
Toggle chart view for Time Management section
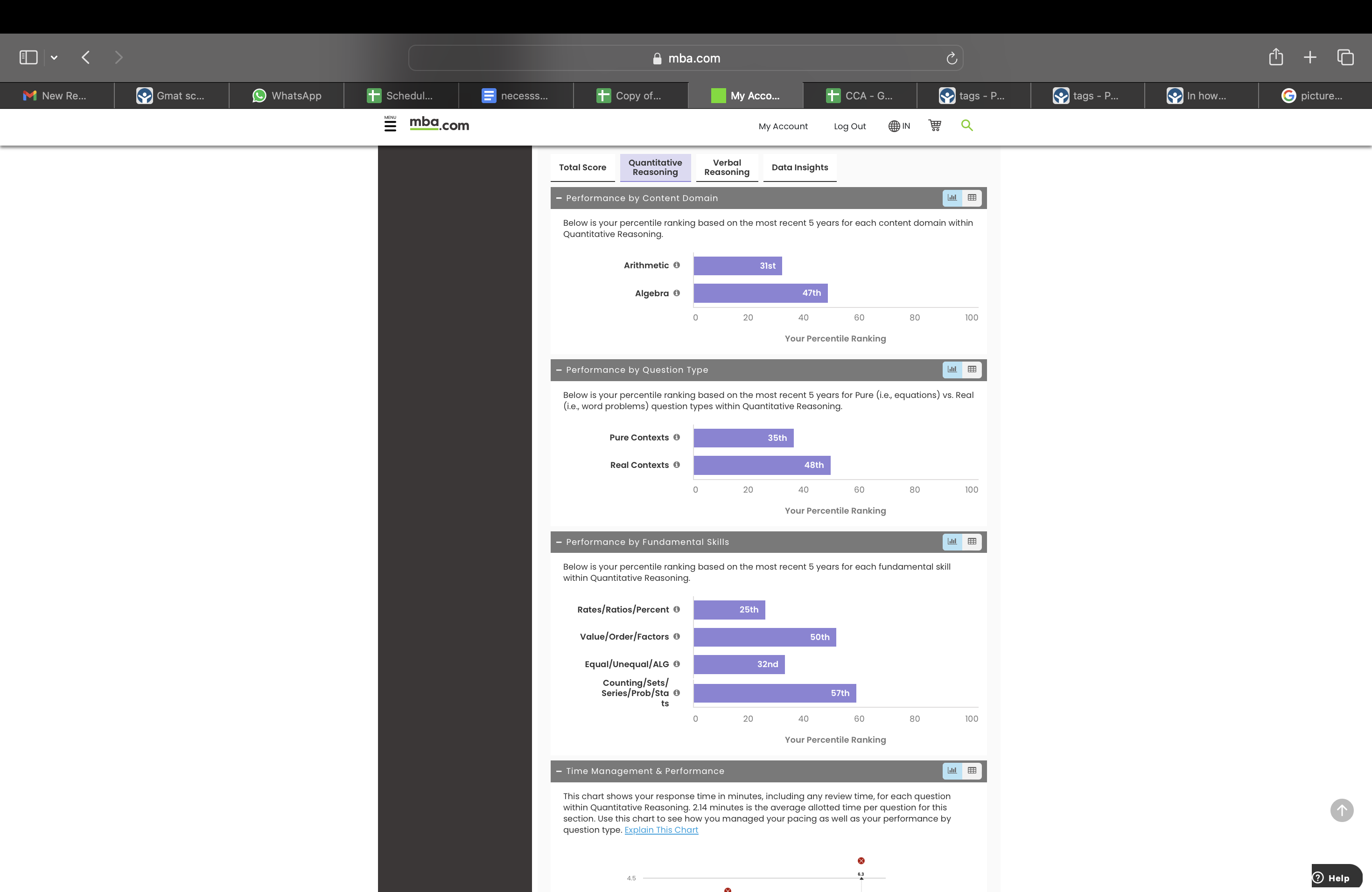coord(952,771)
